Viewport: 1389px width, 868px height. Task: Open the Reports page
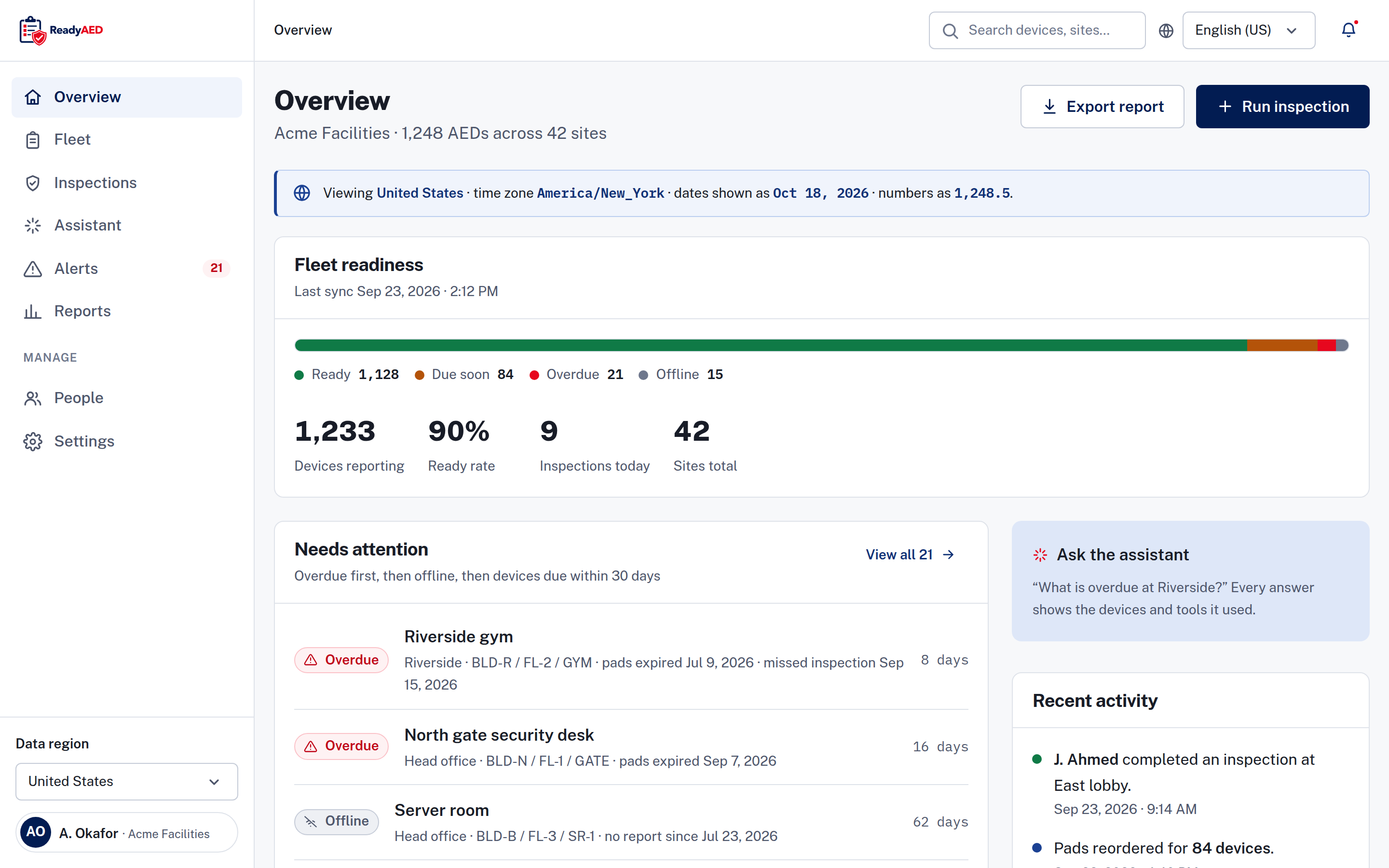[x=127, y=311]
